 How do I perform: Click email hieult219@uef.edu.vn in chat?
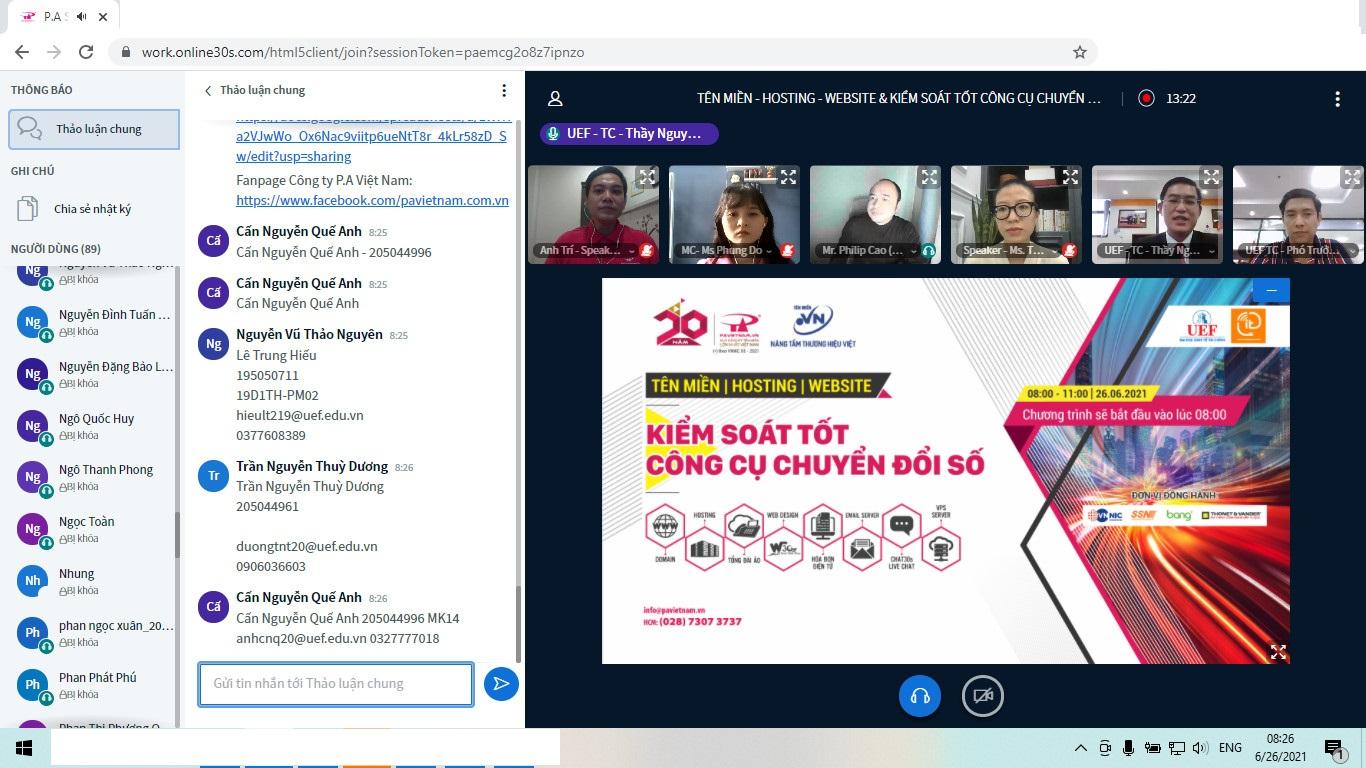300,415
